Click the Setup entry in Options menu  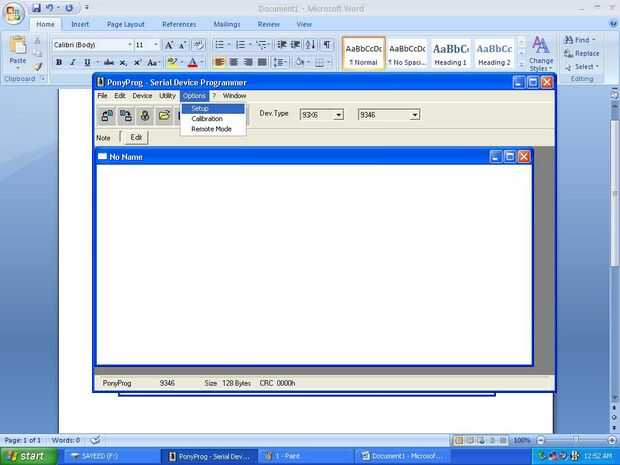pos(213,108)
